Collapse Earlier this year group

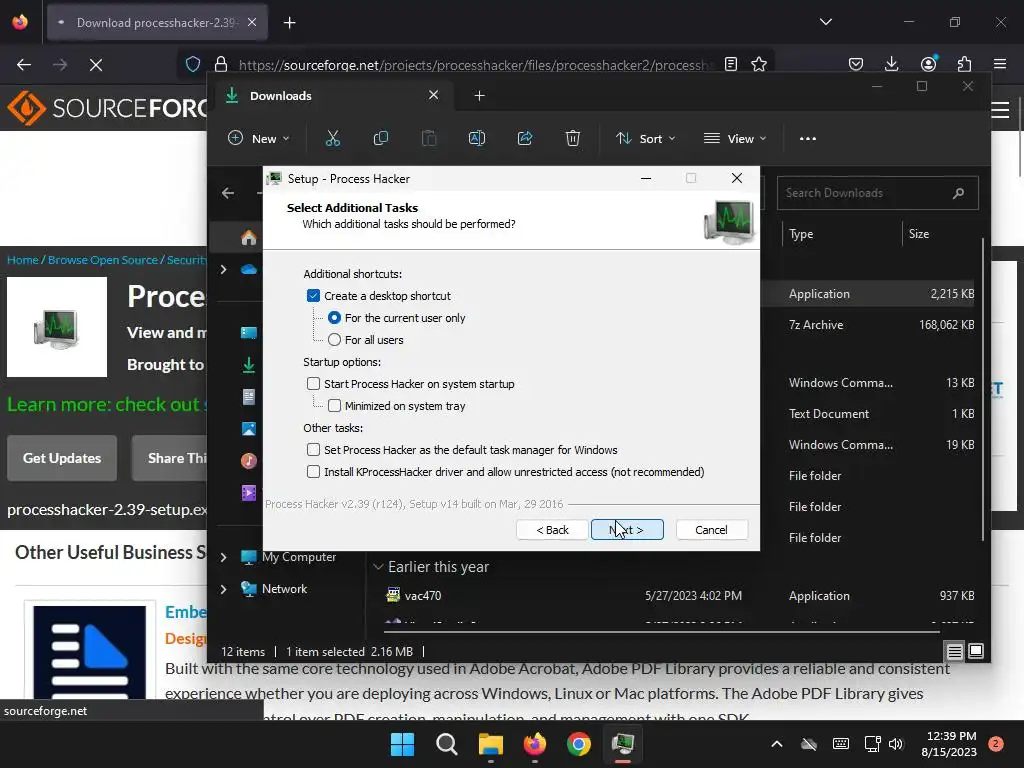pyautogui.click(x=377, y=567)
